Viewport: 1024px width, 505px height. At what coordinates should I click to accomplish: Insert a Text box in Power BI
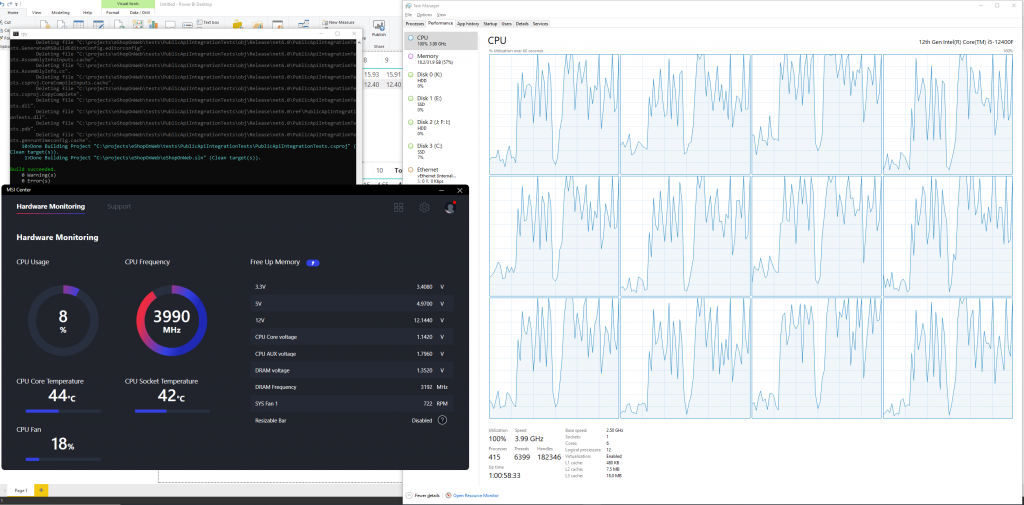(x=206, y=21)
